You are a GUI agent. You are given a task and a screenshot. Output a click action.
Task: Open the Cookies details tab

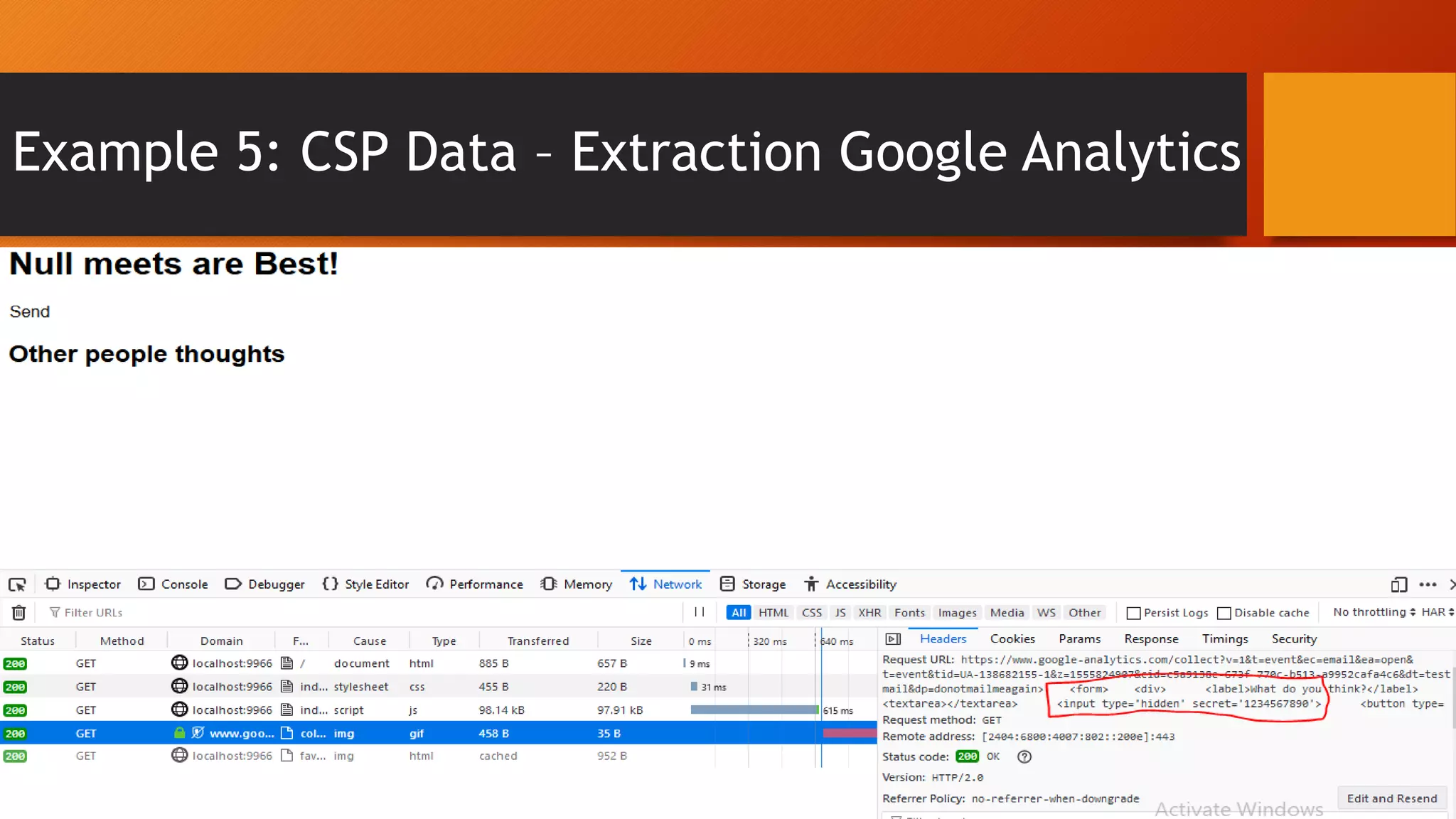(x=1012, y=638)
